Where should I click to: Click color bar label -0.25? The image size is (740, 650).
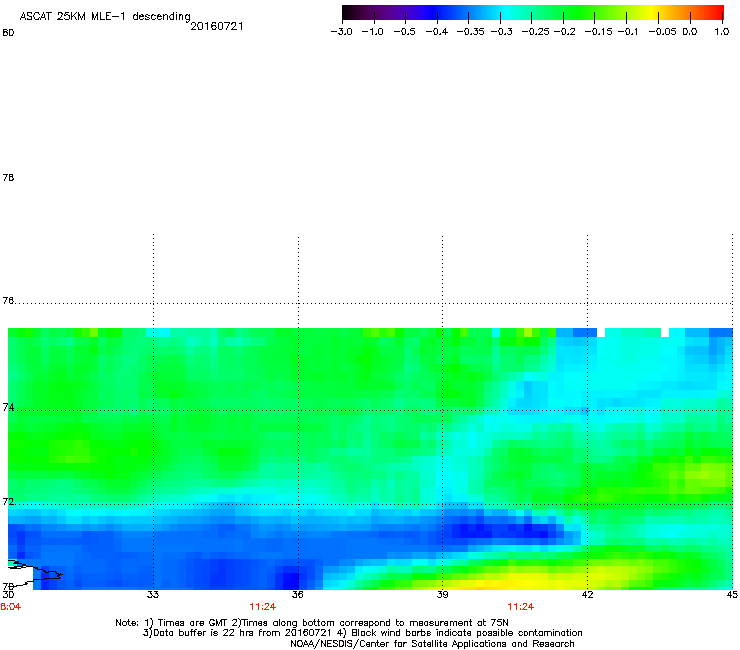[x=535, y=32]
